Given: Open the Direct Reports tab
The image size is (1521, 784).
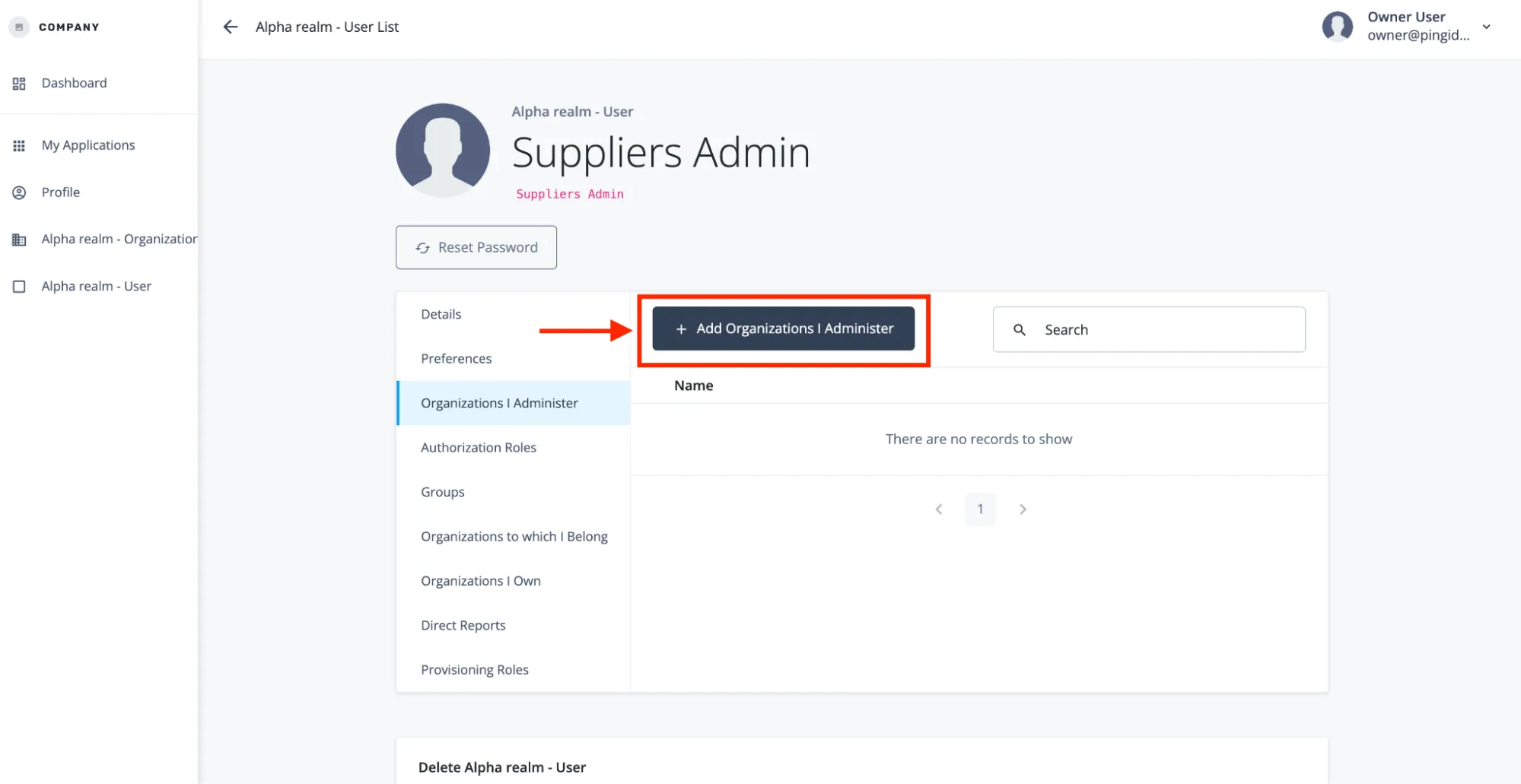Looking at the screenshot, I should [514, 625].
